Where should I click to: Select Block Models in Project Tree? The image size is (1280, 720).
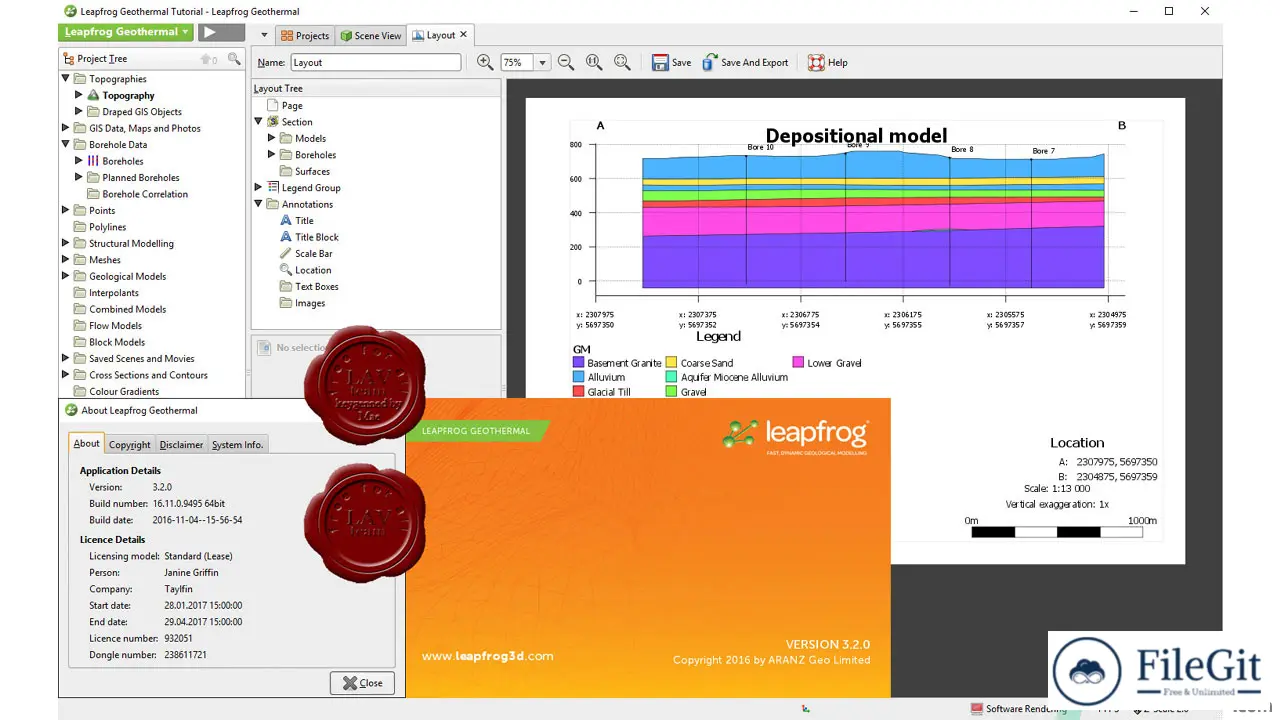(117, 342)
